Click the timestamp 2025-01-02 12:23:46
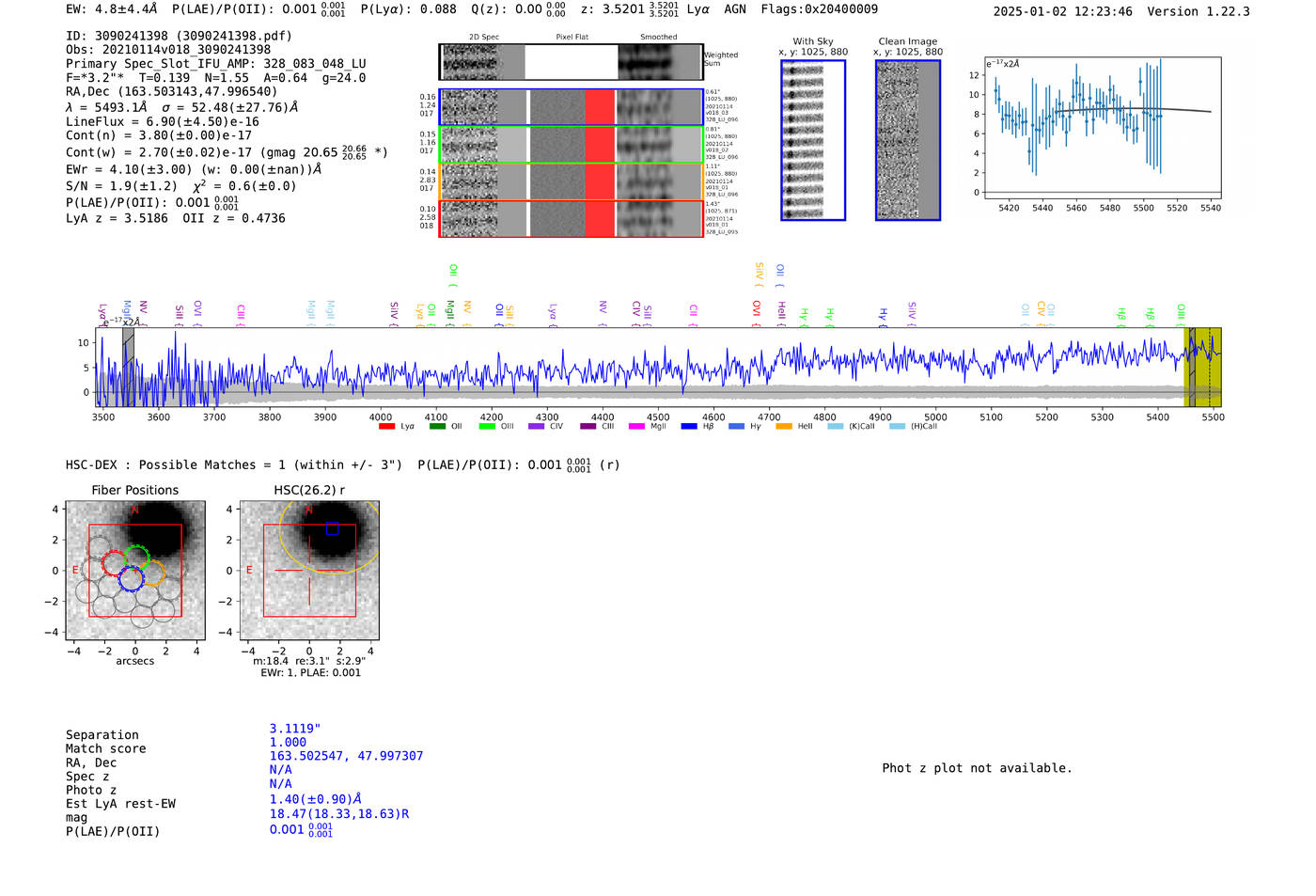Image resolution: width=1316 pixels, height=896 pixels. tap(1063, 12)
